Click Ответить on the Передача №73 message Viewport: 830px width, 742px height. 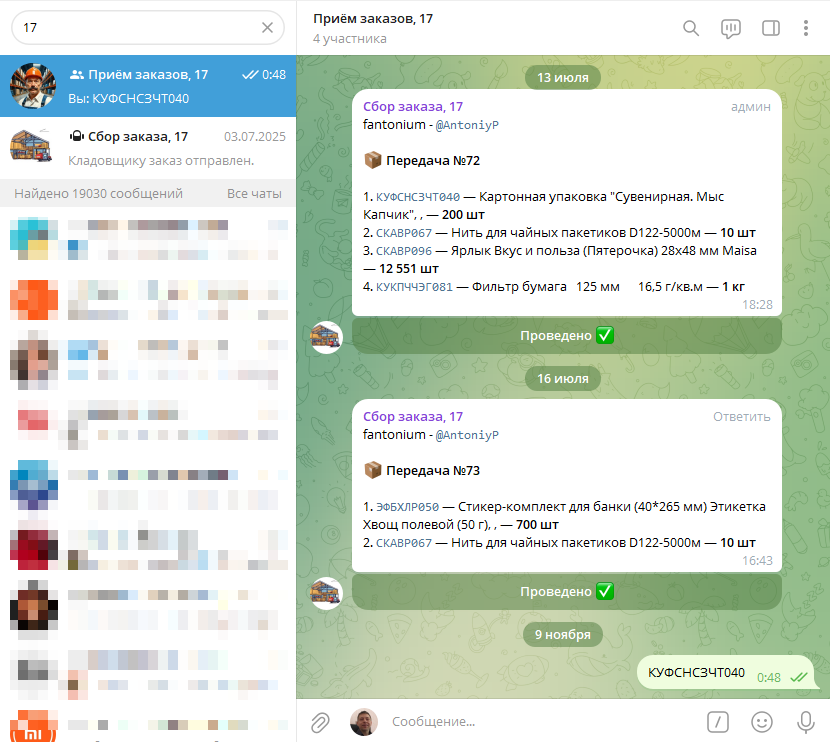click(741, 417)
